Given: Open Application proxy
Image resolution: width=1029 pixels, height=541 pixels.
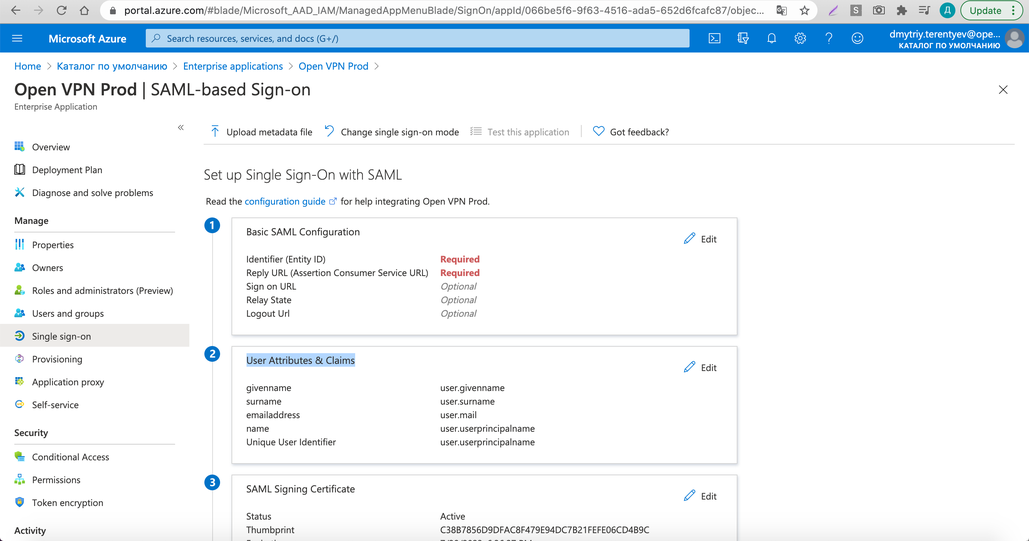Looking at the screenshot, I should (x=68, y=382).
